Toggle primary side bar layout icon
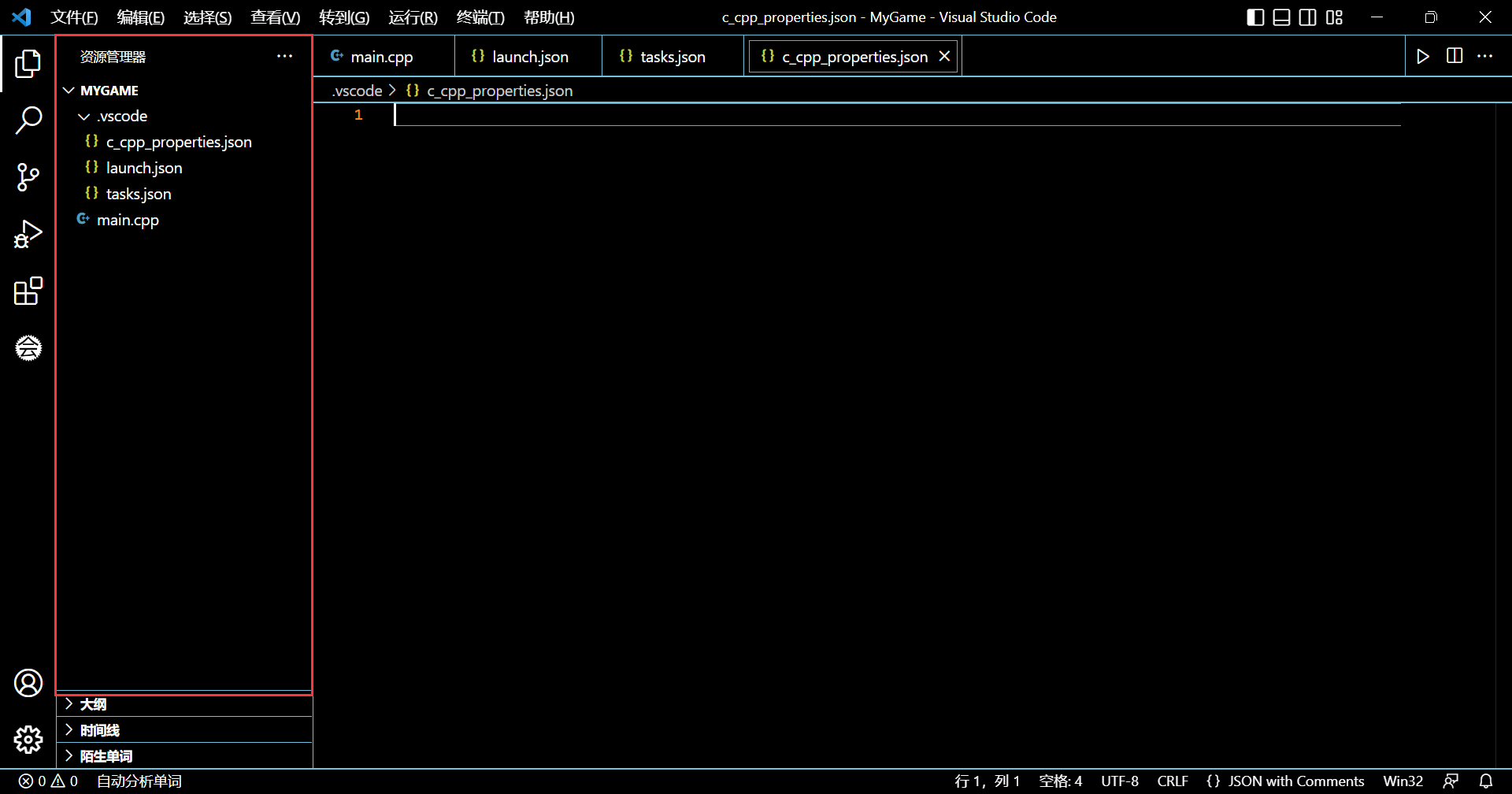 (1255, 17)
